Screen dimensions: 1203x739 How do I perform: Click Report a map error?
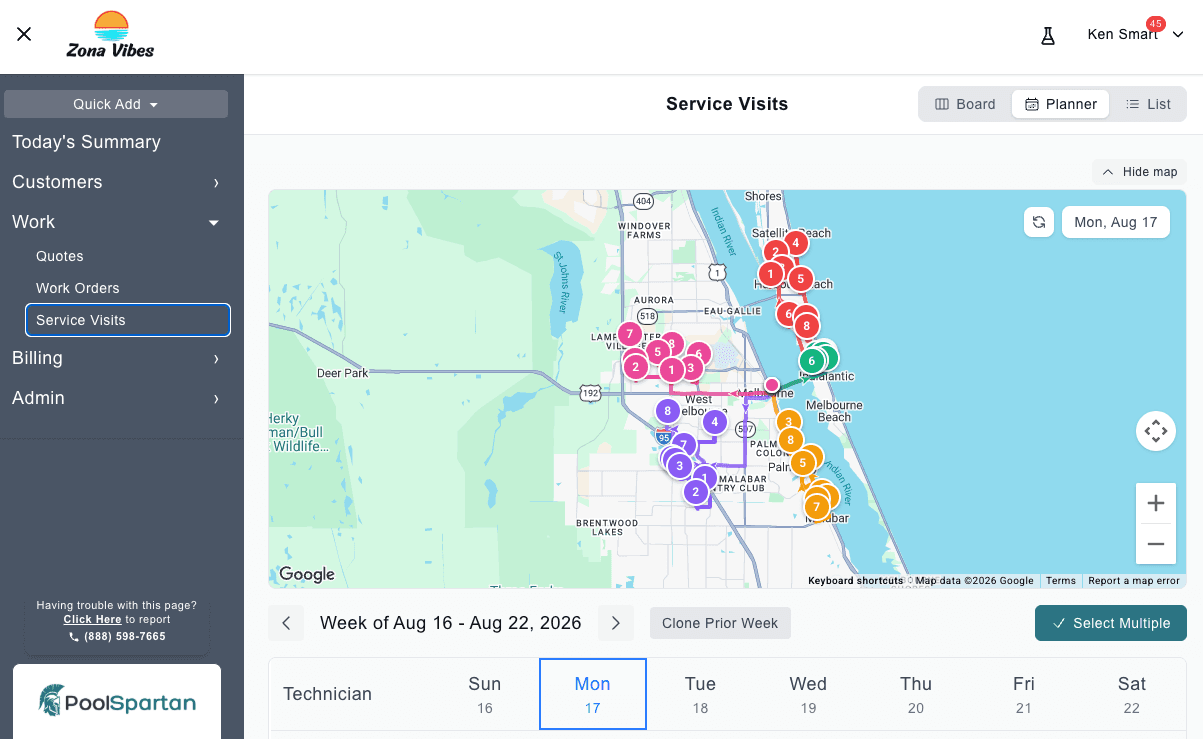1134,581
